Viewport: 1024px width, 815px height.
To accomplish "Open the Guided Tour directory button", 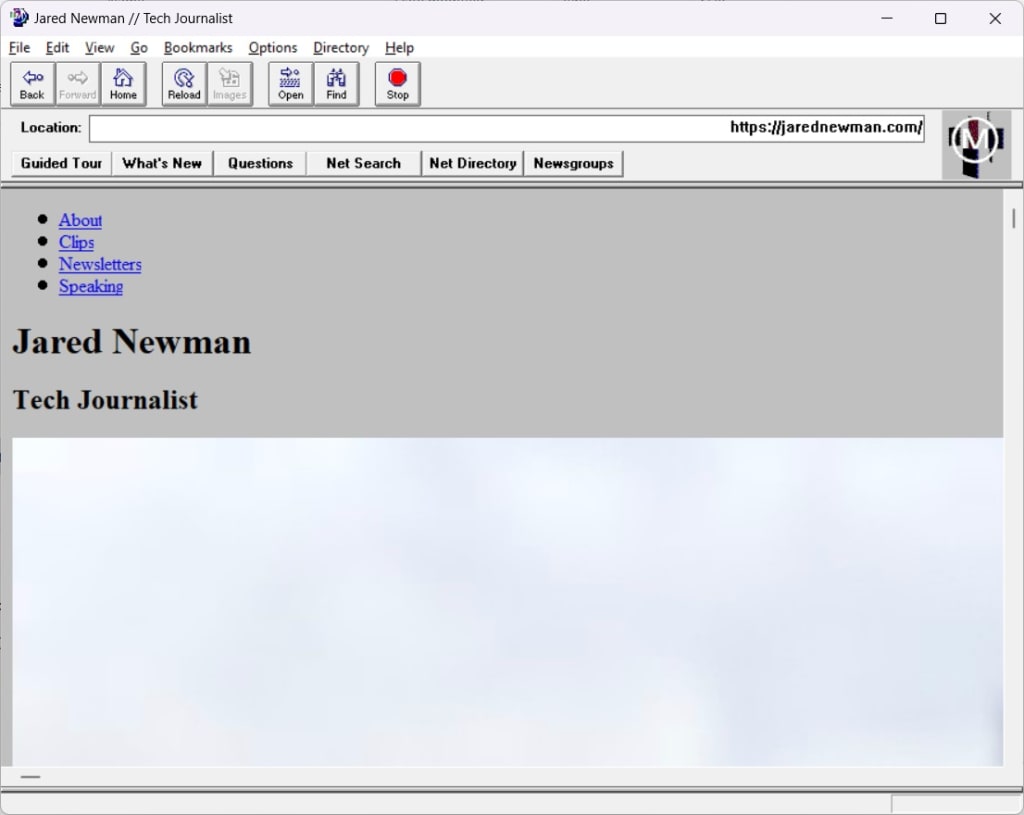I will tap(59, 163).
